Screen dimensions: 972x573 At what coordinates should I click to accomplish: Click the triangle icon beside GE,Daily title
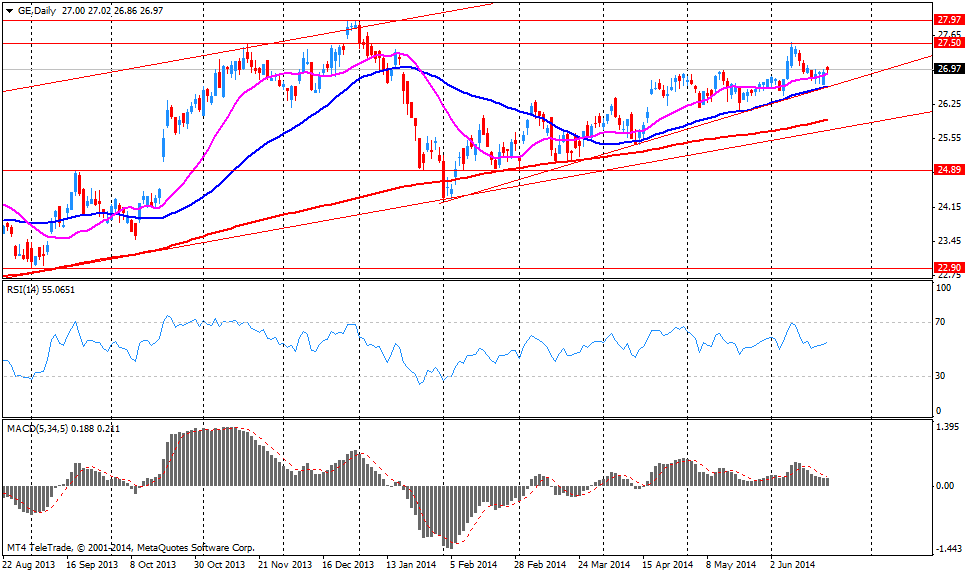(10, 8)
